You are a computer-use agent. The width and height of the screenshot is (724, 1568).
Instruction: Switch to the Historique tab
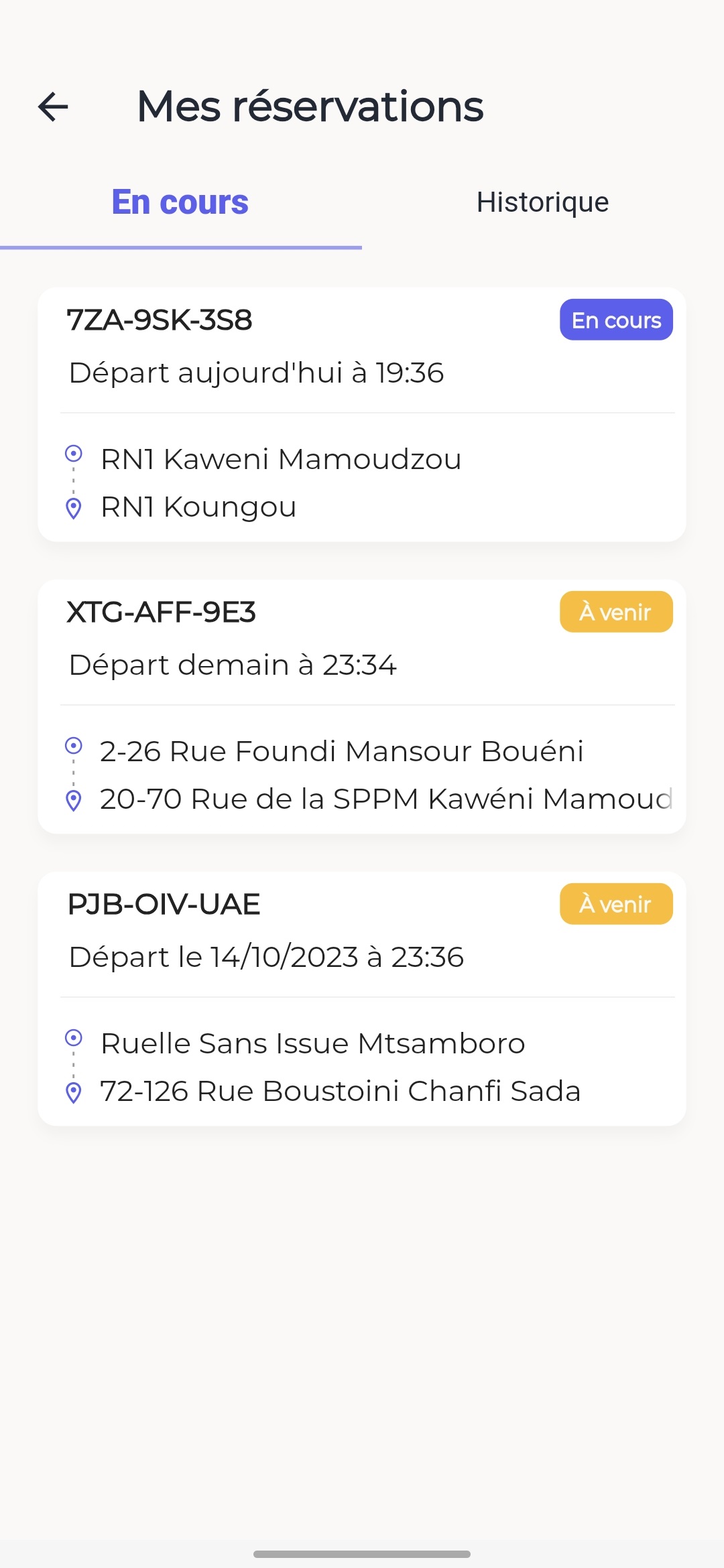tap(542, 202)
